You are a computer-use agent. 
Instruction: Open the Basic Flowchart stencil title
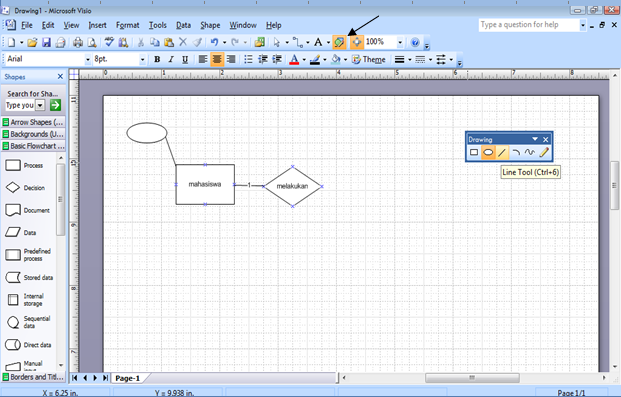tap(33, 146)
